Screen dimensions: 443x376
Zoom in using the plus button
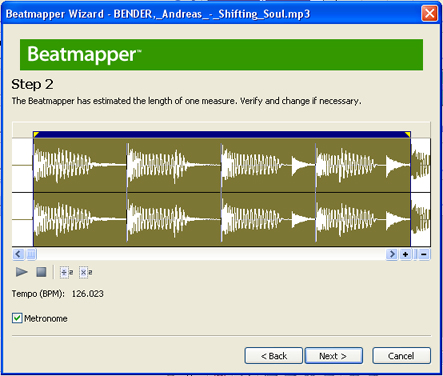click(x=405, y=254)
